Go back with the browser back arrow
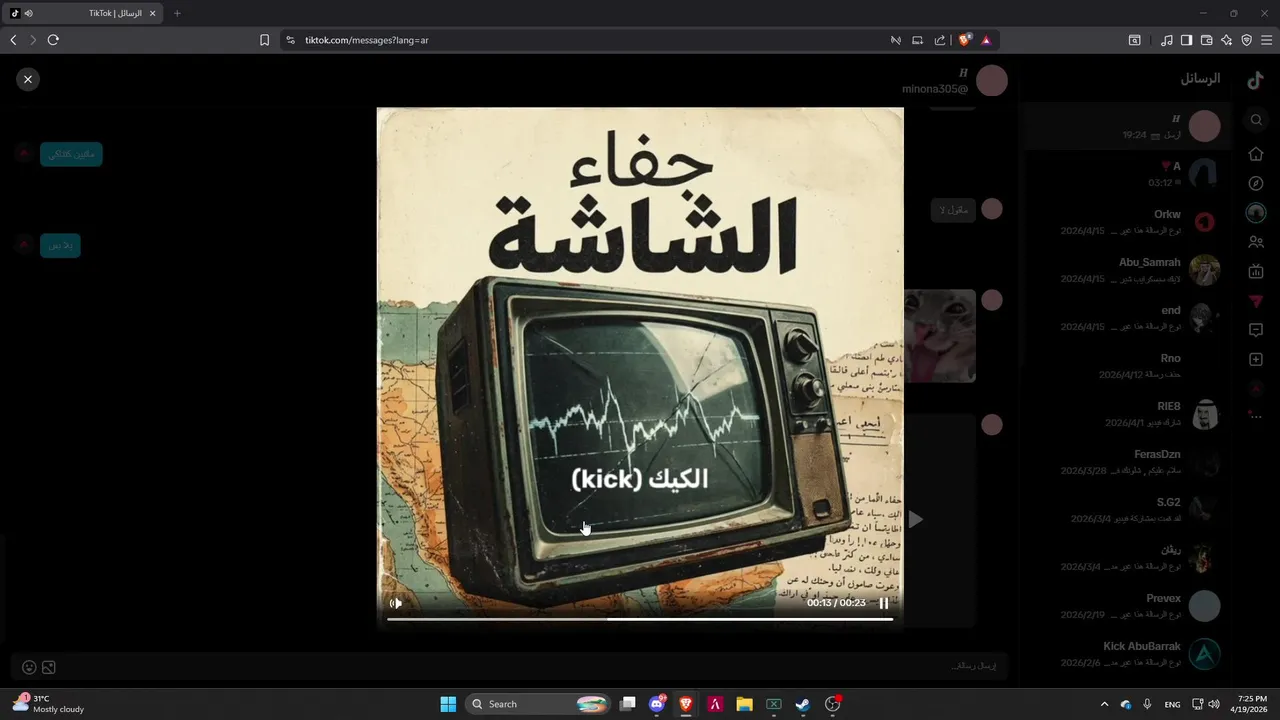1280x720 pixels. (x=13, y=40)
